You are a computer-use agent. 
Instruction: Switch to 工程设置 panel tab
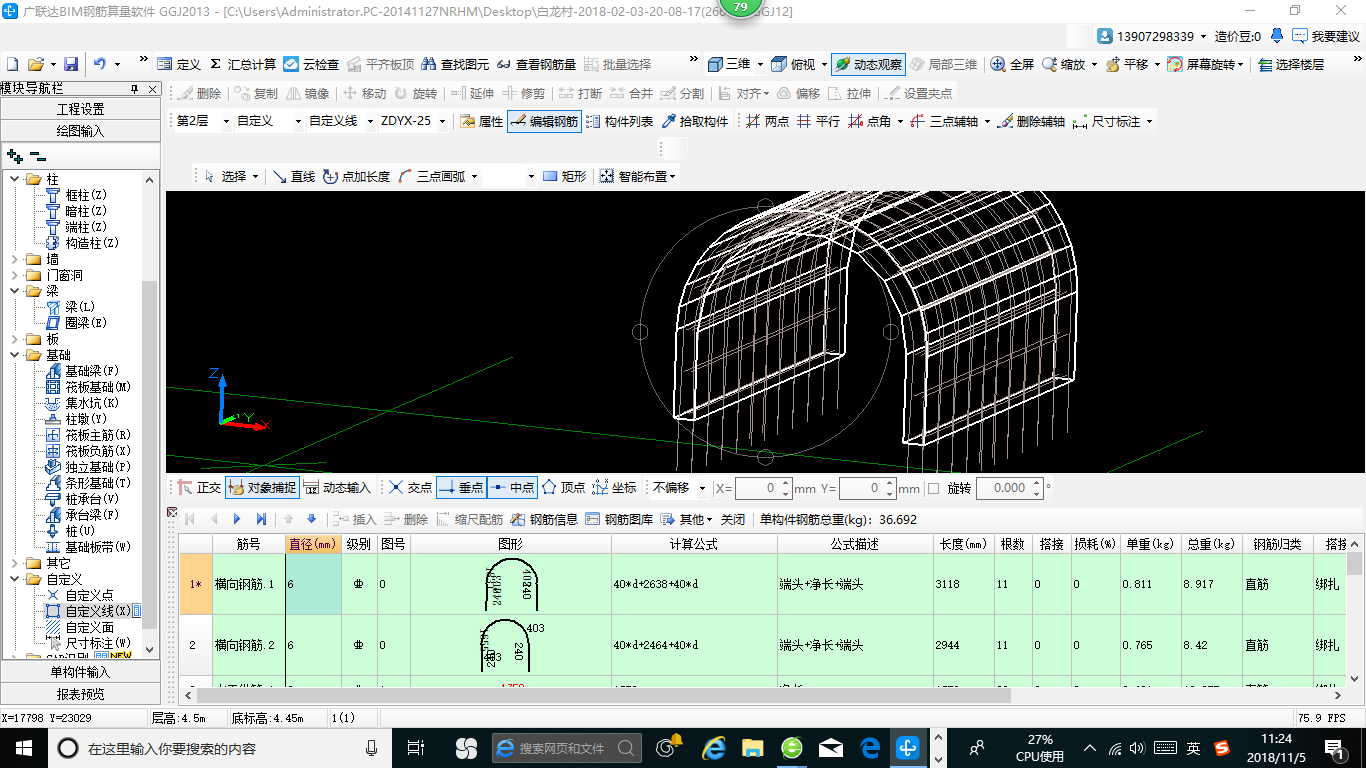tap(80, 109)
